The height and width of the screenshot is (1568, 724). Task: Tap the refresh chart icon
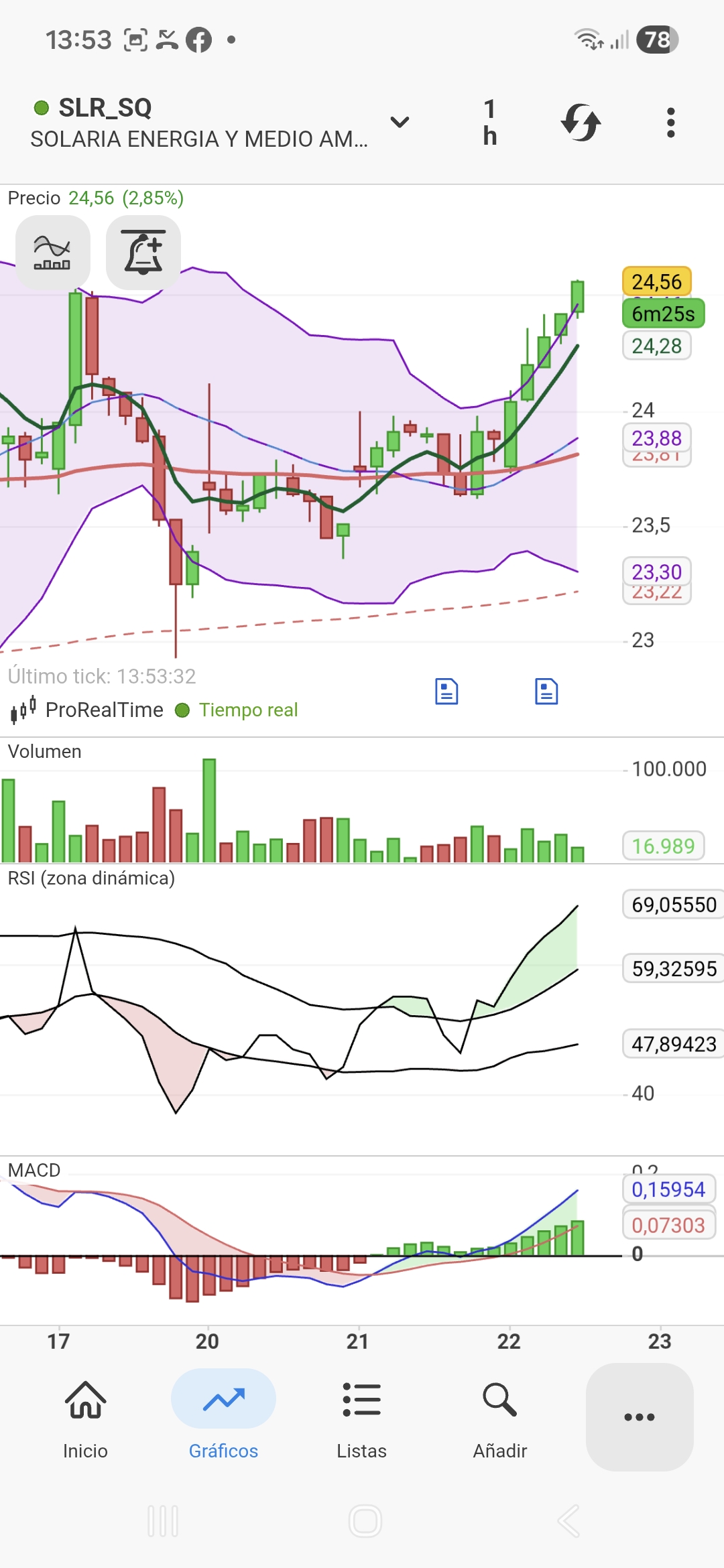(x=581, y=123)
